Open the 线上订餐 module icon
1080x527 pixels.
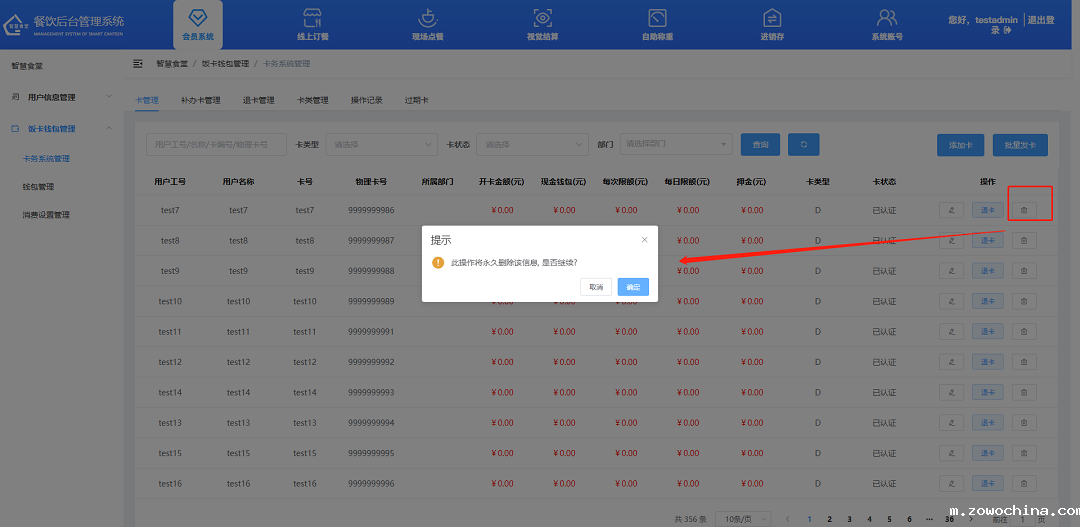(x=312, y=19)
